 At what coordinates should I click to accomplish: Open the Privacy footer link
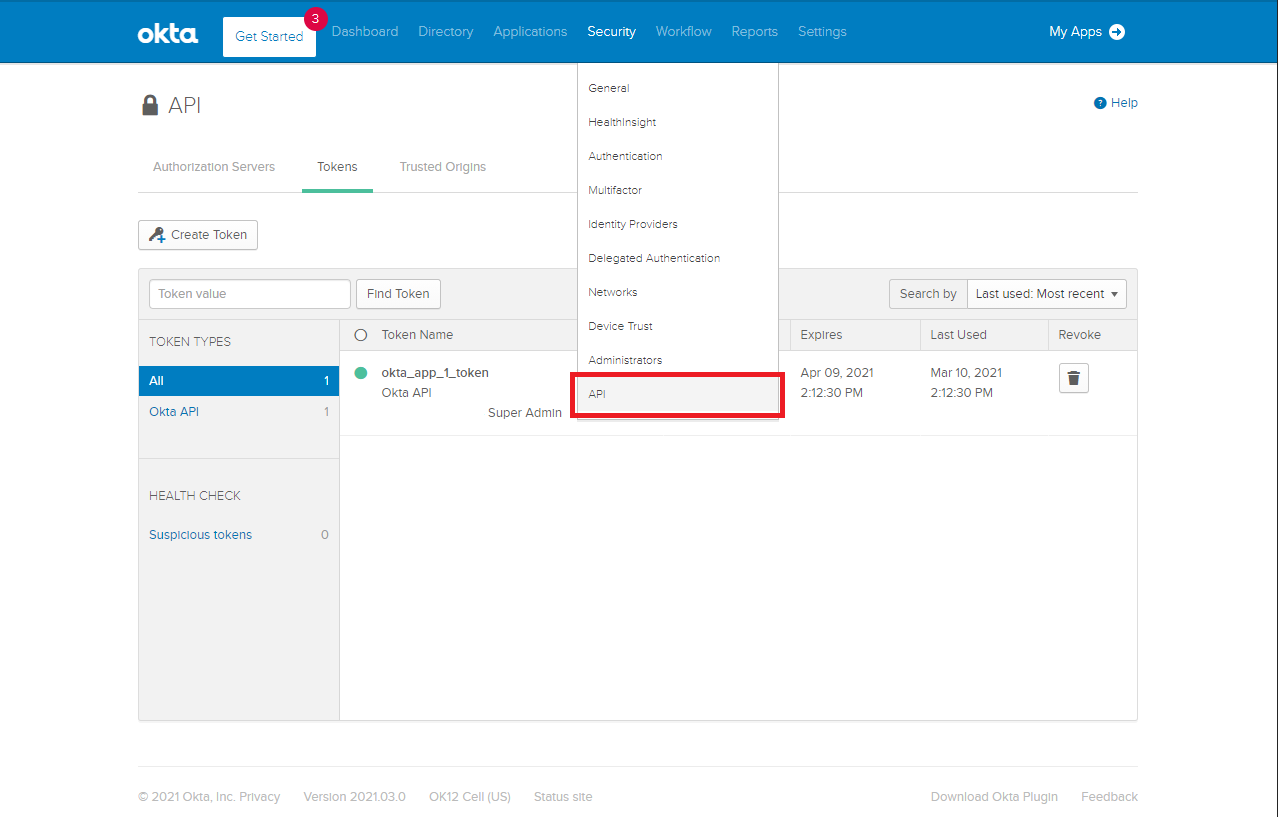[259, 797]
